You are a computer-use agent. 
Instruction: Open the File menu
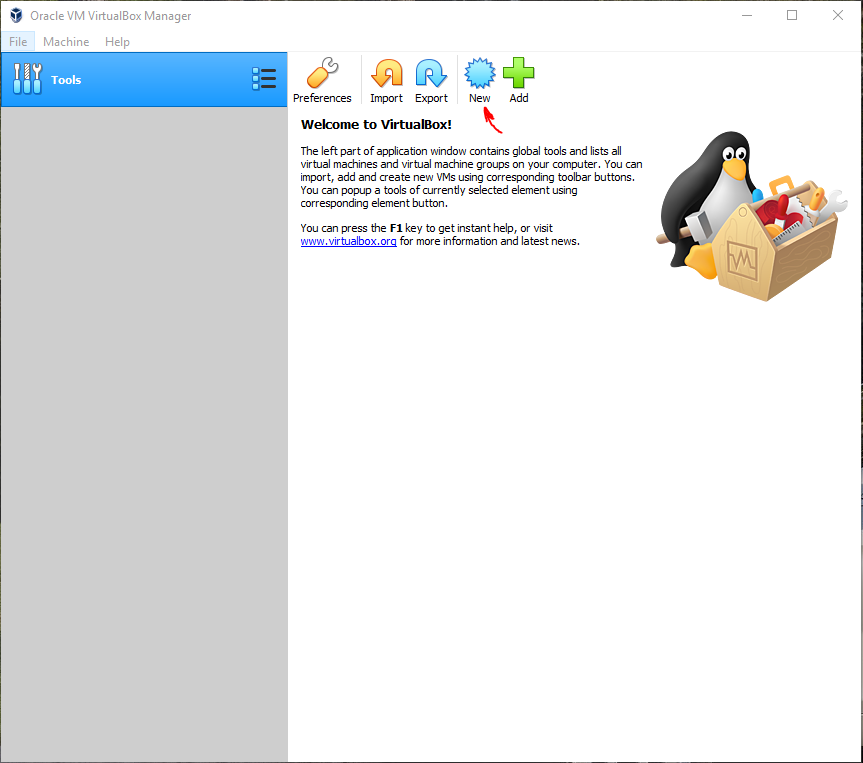[x=18, y=42]
